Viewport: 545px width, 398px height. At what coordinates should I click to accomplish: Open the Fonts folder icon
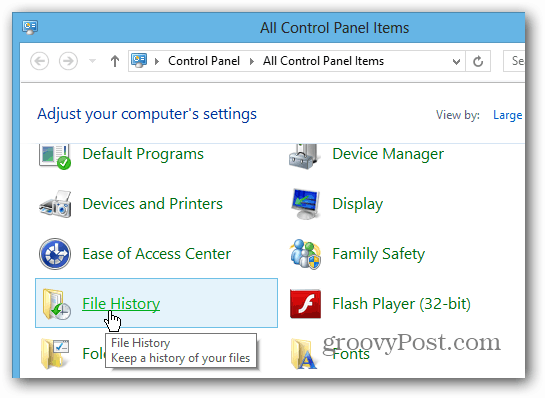pyautogui.click(x=304, y=354)
